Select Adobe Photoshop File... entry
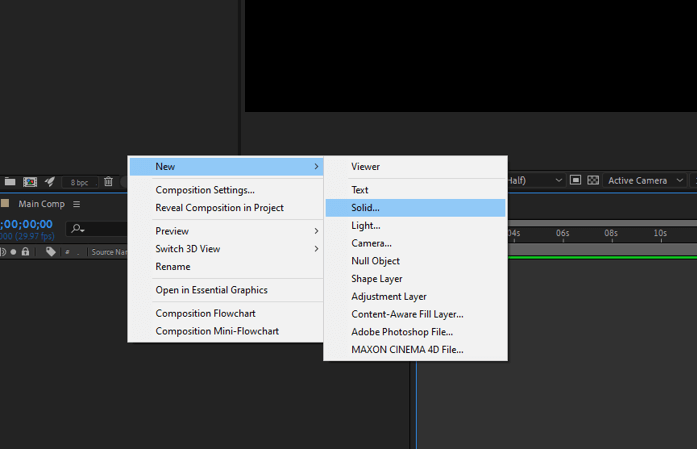697x449 pixels. tap(416, 332)
